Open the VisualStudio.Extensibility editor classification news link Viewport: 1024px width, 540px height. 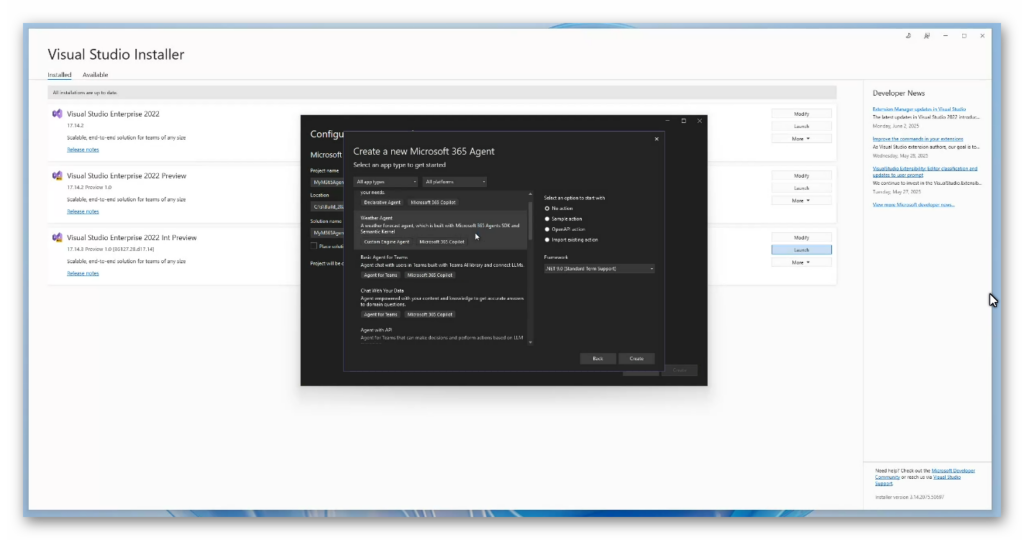[x=925, y=172]
